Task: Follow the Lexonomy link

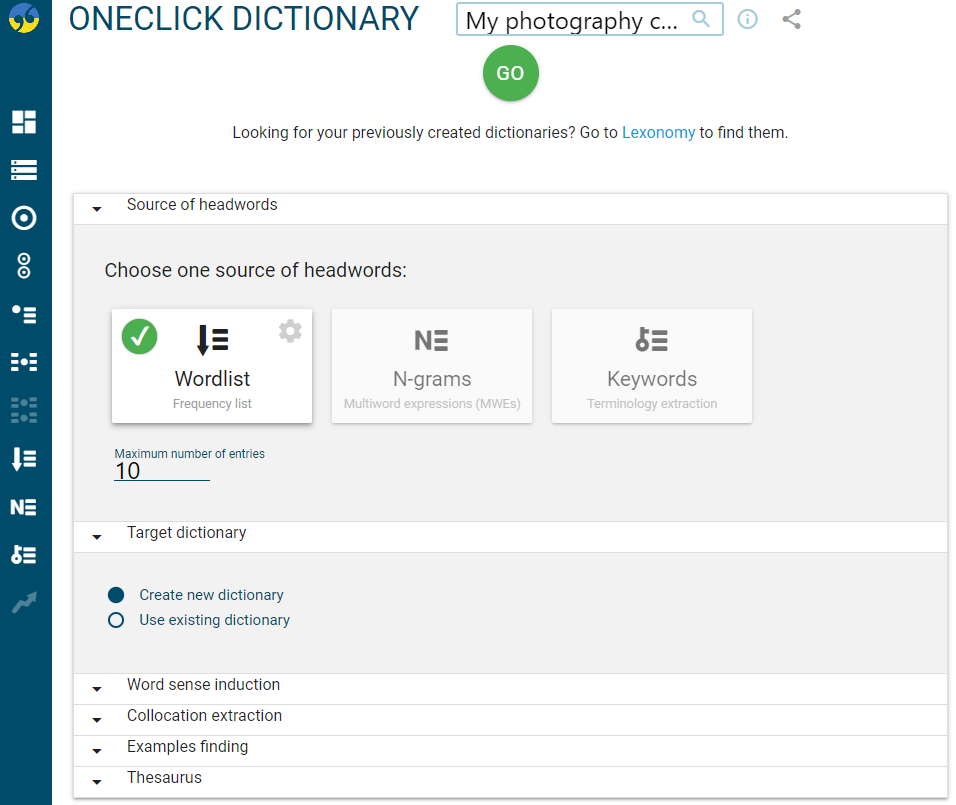Action: point(658,132)
